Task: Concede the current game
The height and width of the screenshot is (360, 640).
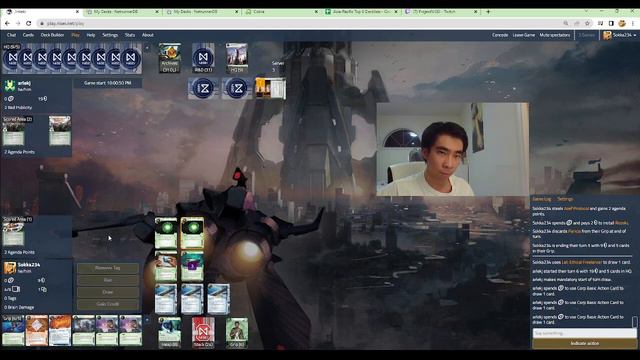Action: point(500,35)
